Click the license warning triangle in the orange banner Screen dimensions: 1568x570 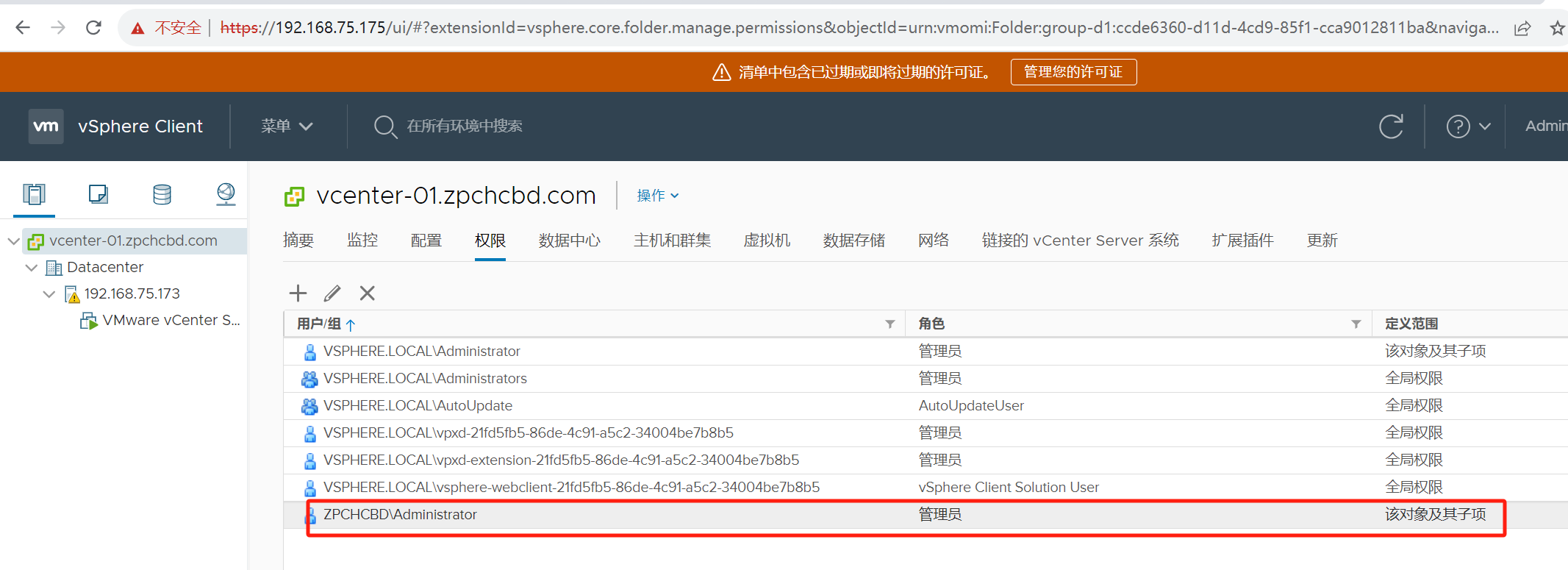point(722,72)
